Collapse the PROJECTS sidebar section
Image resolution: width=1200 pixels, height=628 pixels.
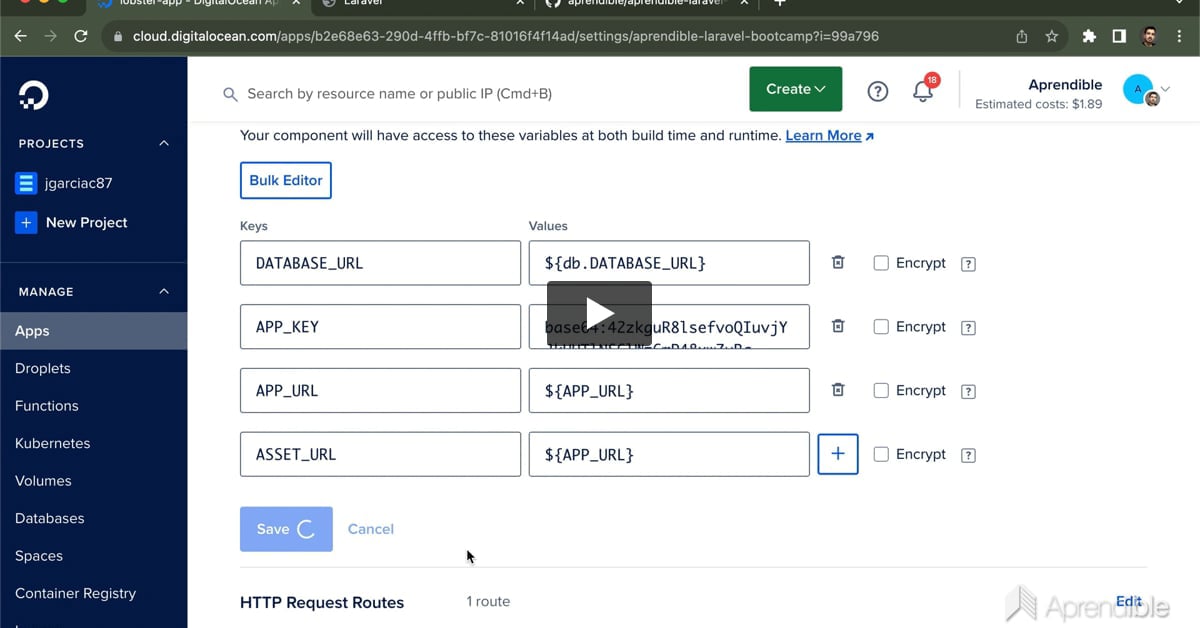click(164, 143)
